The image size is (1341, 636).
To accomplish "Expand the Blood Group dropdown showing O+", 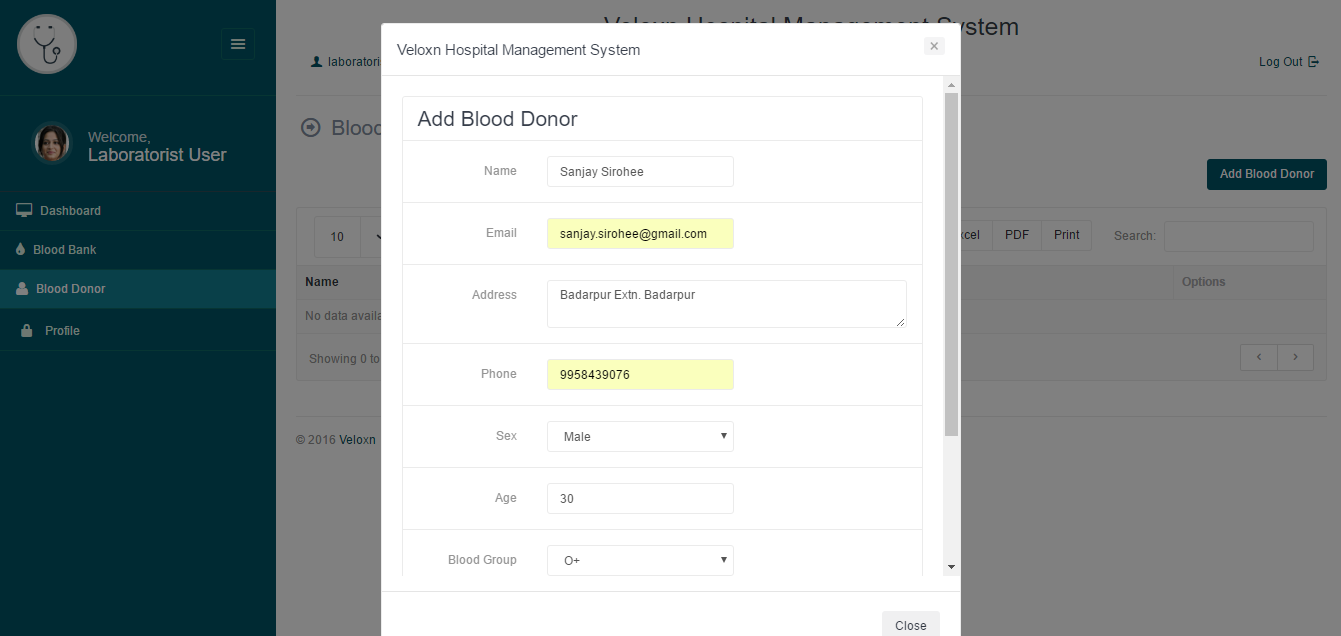I will pyautogui.click(x=640, y=560).
